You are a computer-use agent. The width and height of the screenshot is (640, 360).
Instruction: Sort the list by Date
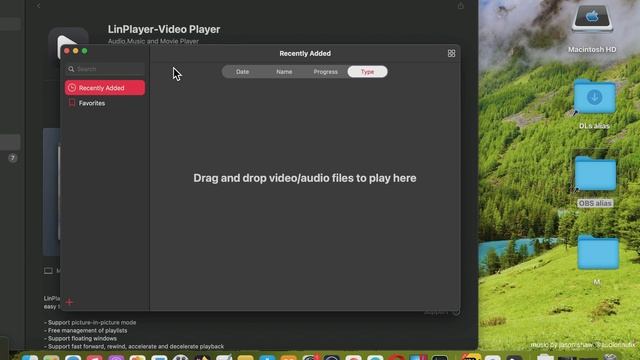pyautogui.click(x=242, y=72)
